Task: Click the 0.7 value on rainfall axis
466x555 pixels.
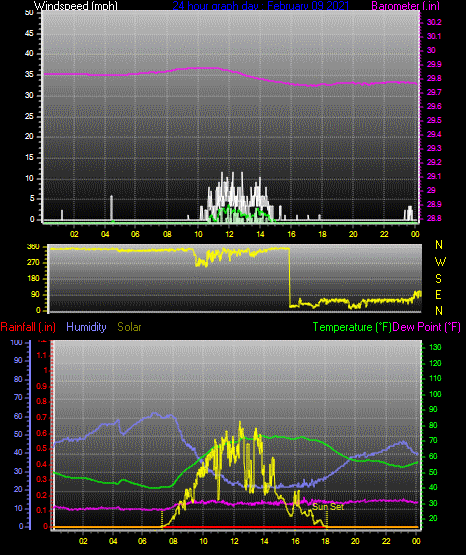Action: click(x=42, y=417)
